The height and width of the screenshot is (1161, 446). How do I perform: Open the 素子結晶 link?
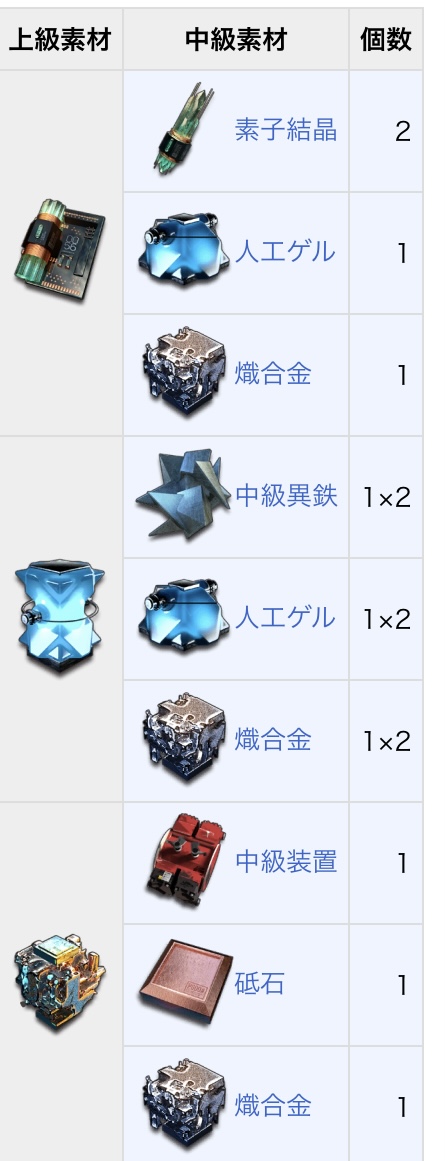pyautogui.click(x=285, y=130)
